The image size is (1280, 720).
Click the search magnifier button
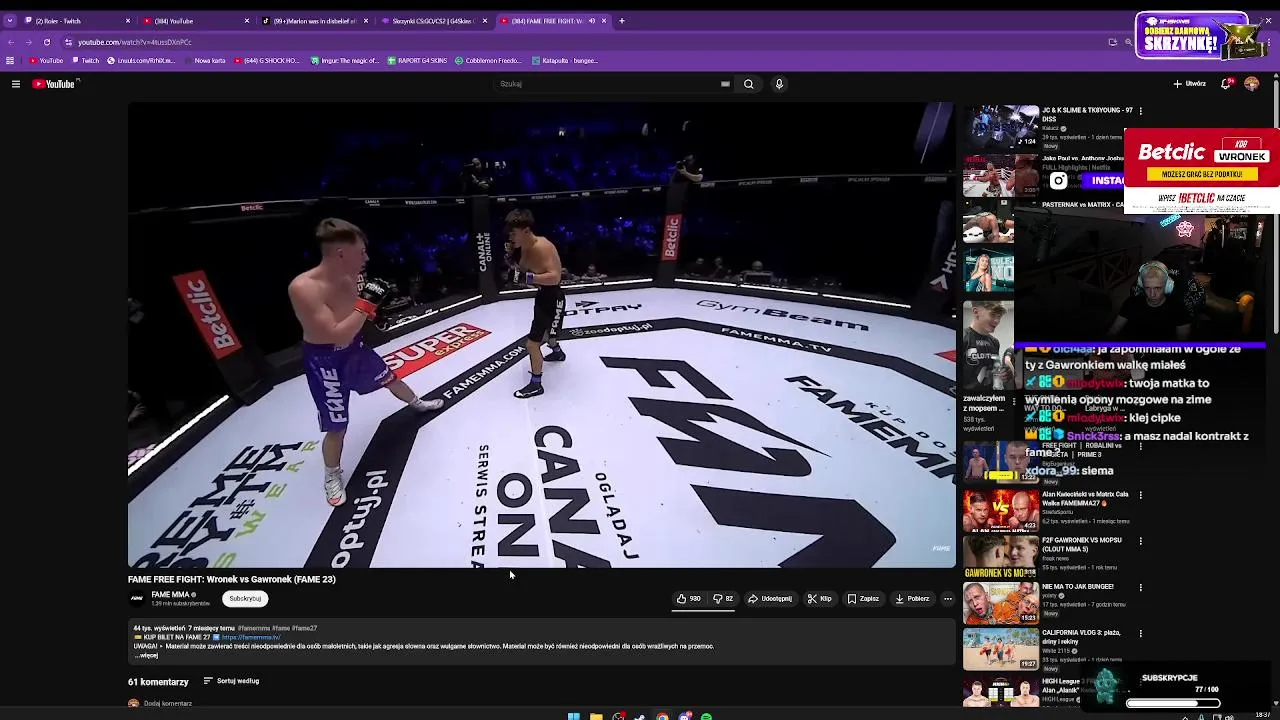pyautogui.click(x=748, y=84)
